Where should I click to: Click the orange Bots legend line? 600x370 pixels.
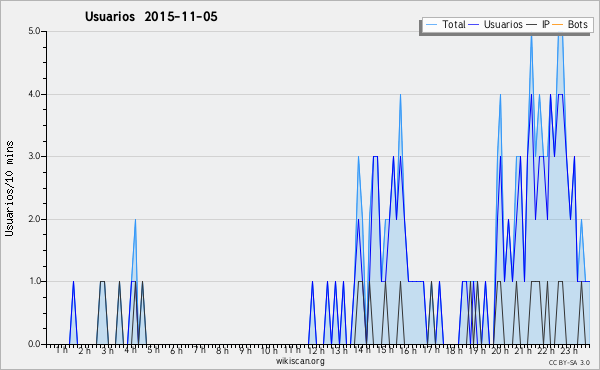click(558, 25)
